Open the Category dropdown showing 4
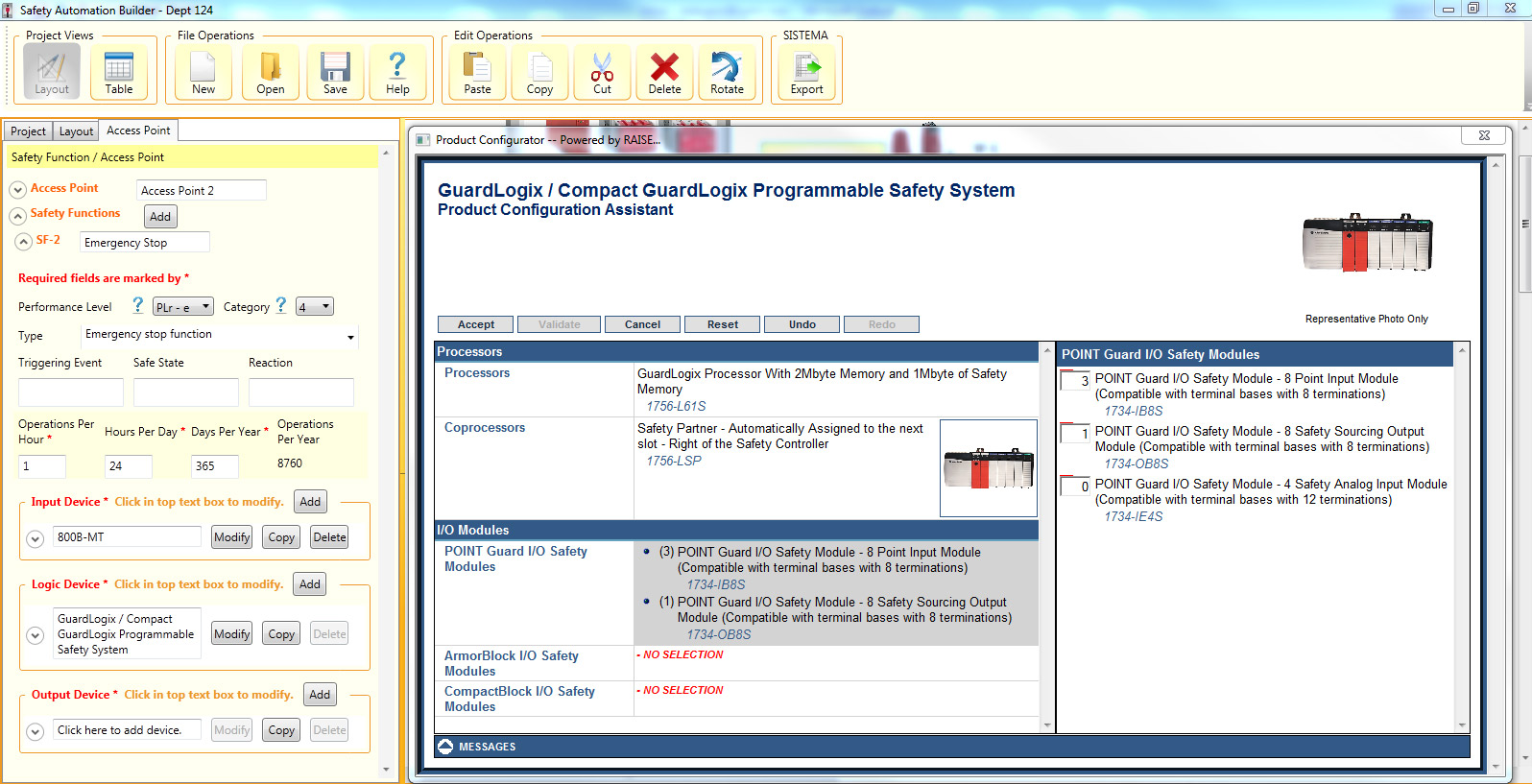Image resolution: width=1532 pixels, height=784 pixels. tap(315, 307)
